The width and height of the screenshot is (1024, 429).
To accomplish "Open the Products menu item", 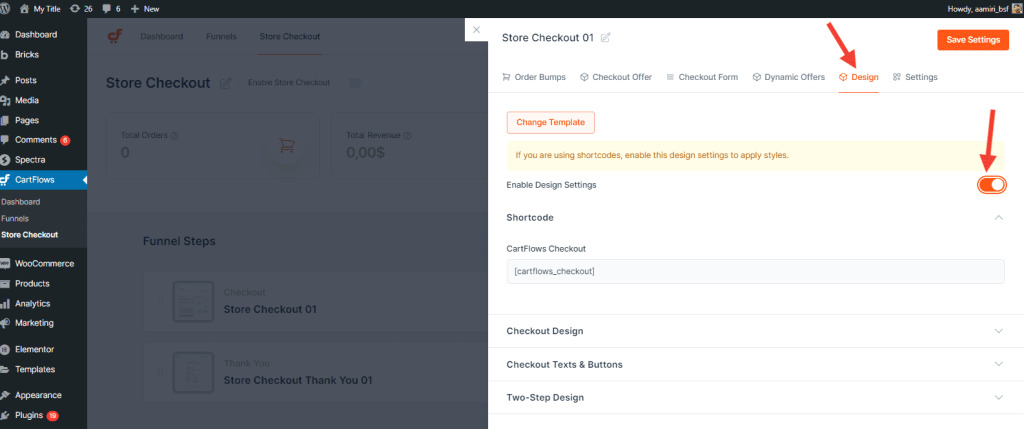I will (33, 283).
